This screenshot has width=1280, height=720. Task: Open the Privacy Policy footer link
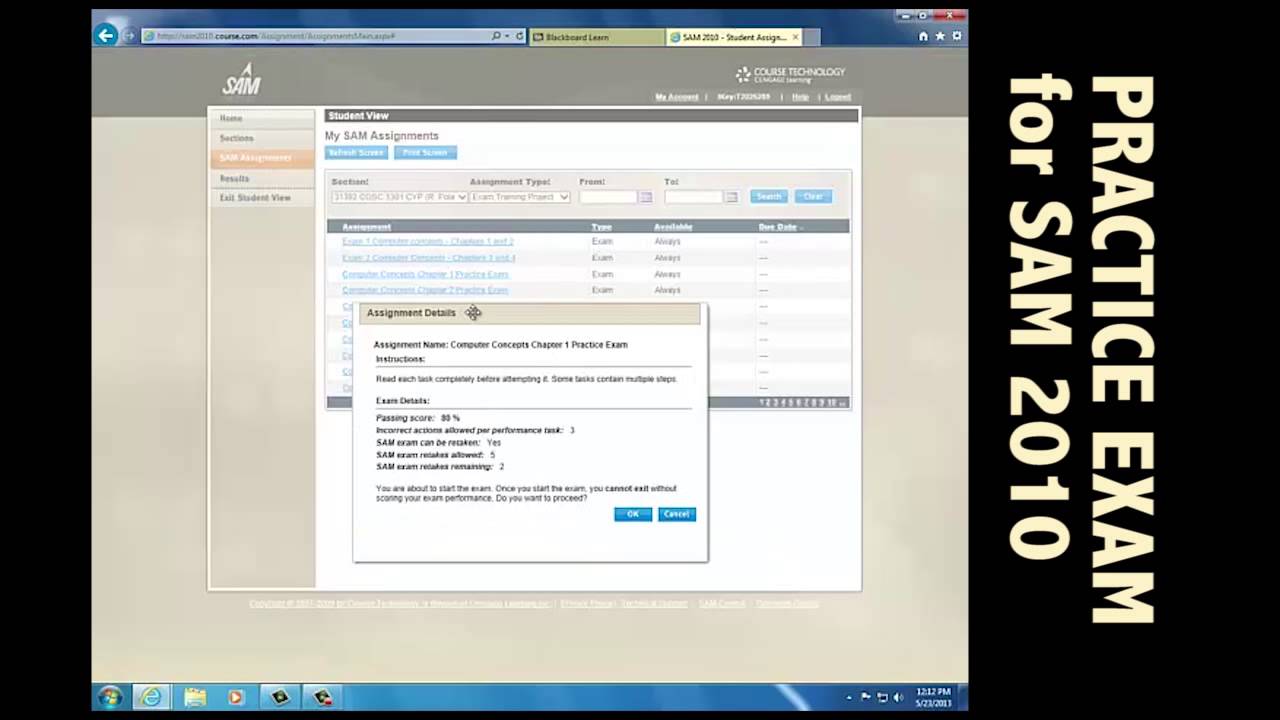588,604
